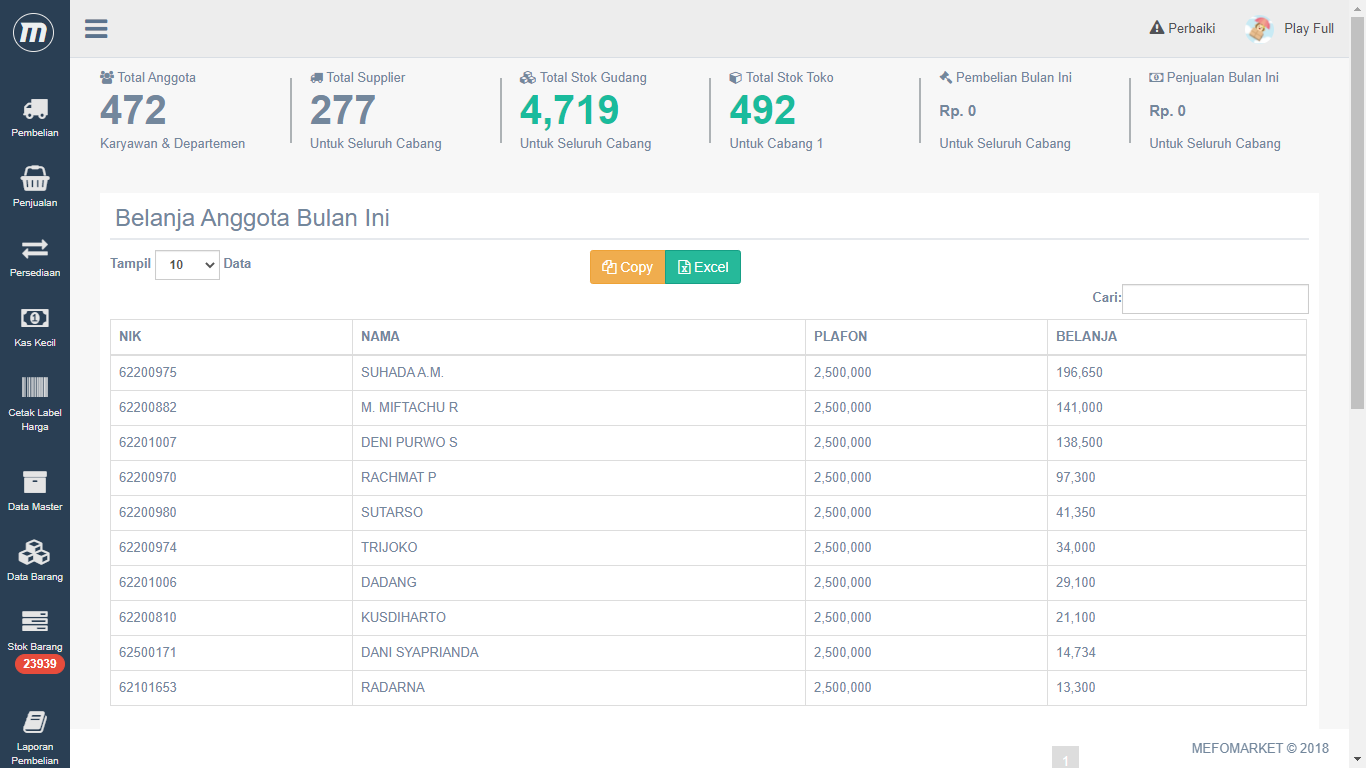Click the 4,719 stok gudang number
This screenshot has width=1366, height=768.
click(570, 110)
